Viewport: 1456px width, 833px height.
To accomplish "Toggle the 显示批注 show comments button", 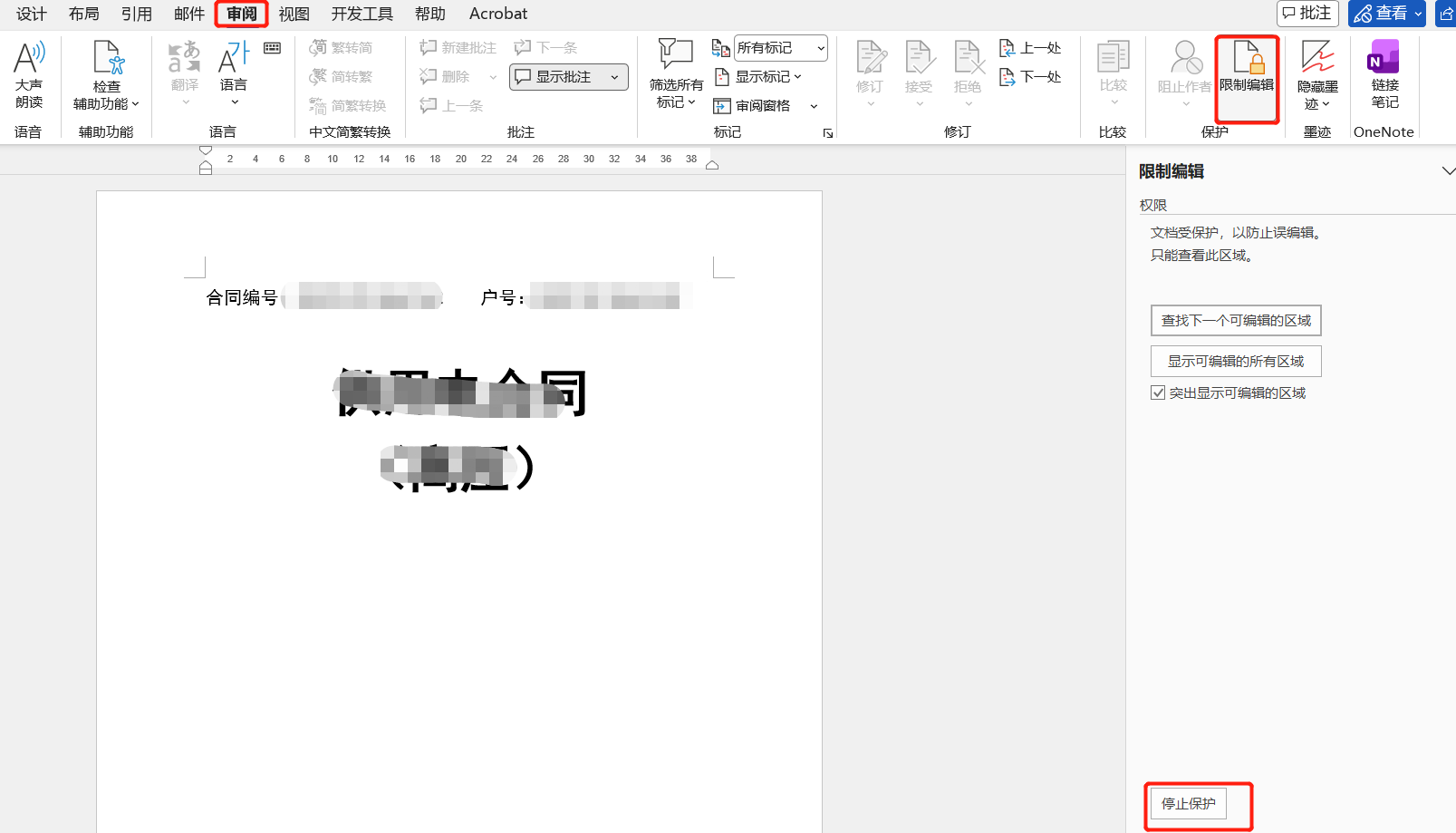I will tap(568, 77).
